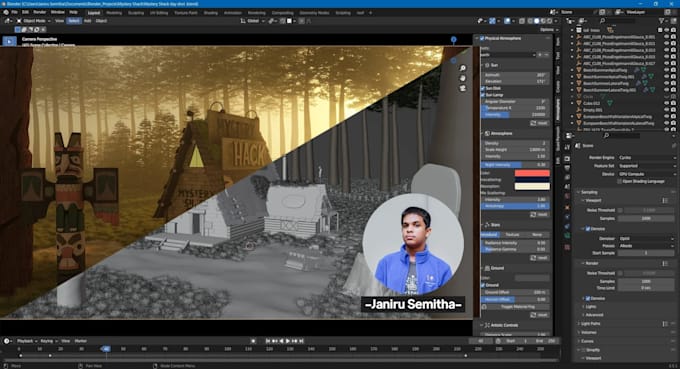Click the Night Intensity slider
The height and width of the screenshot is (369, 680).
515,165
